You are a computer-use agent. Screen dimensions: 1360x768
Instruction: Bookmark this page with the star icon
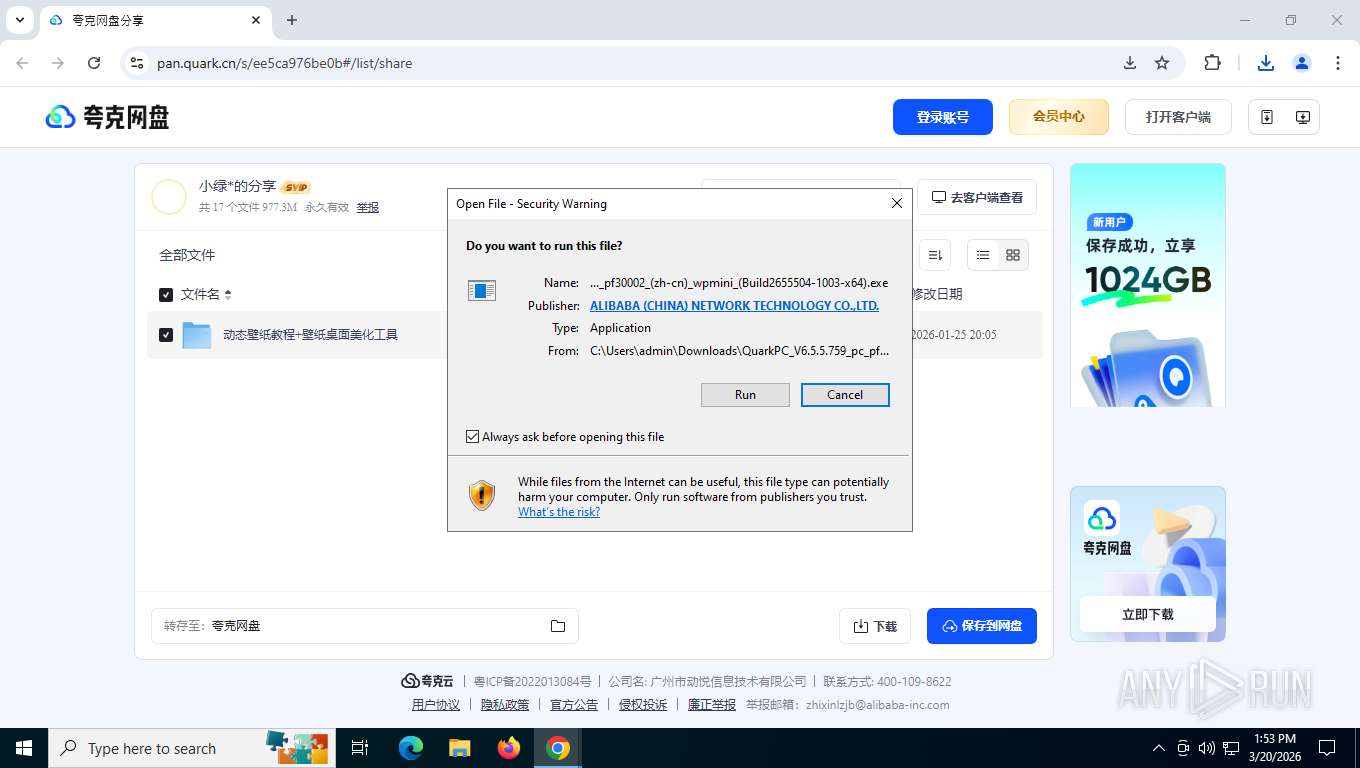[1162, 63]
